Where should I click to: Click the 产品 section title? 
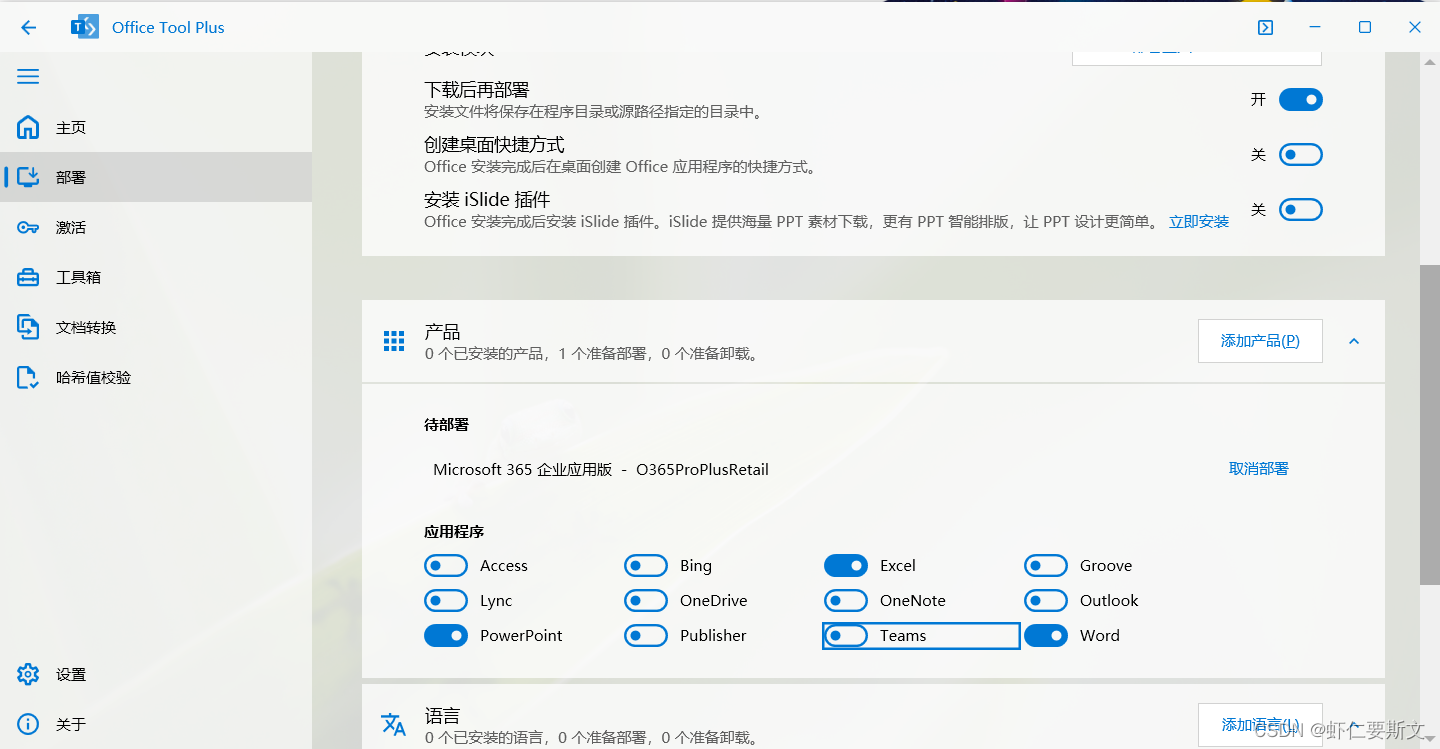[x=442, y=331]
